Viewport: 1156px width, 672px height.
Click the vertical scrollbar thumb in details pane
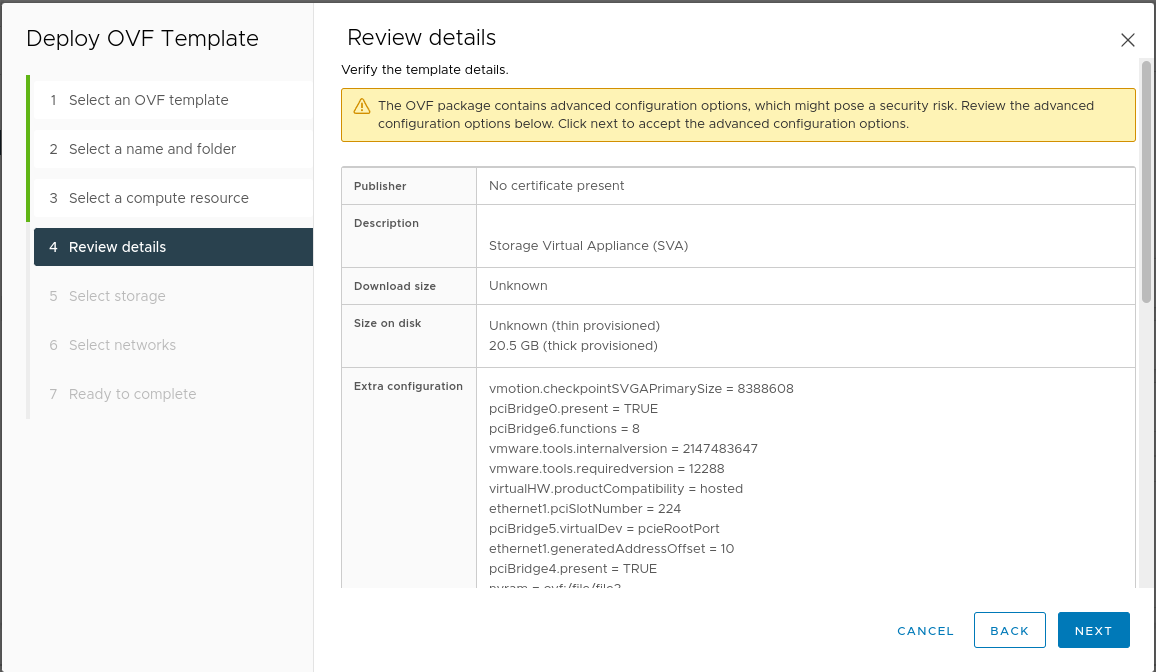pos(1146,180)
